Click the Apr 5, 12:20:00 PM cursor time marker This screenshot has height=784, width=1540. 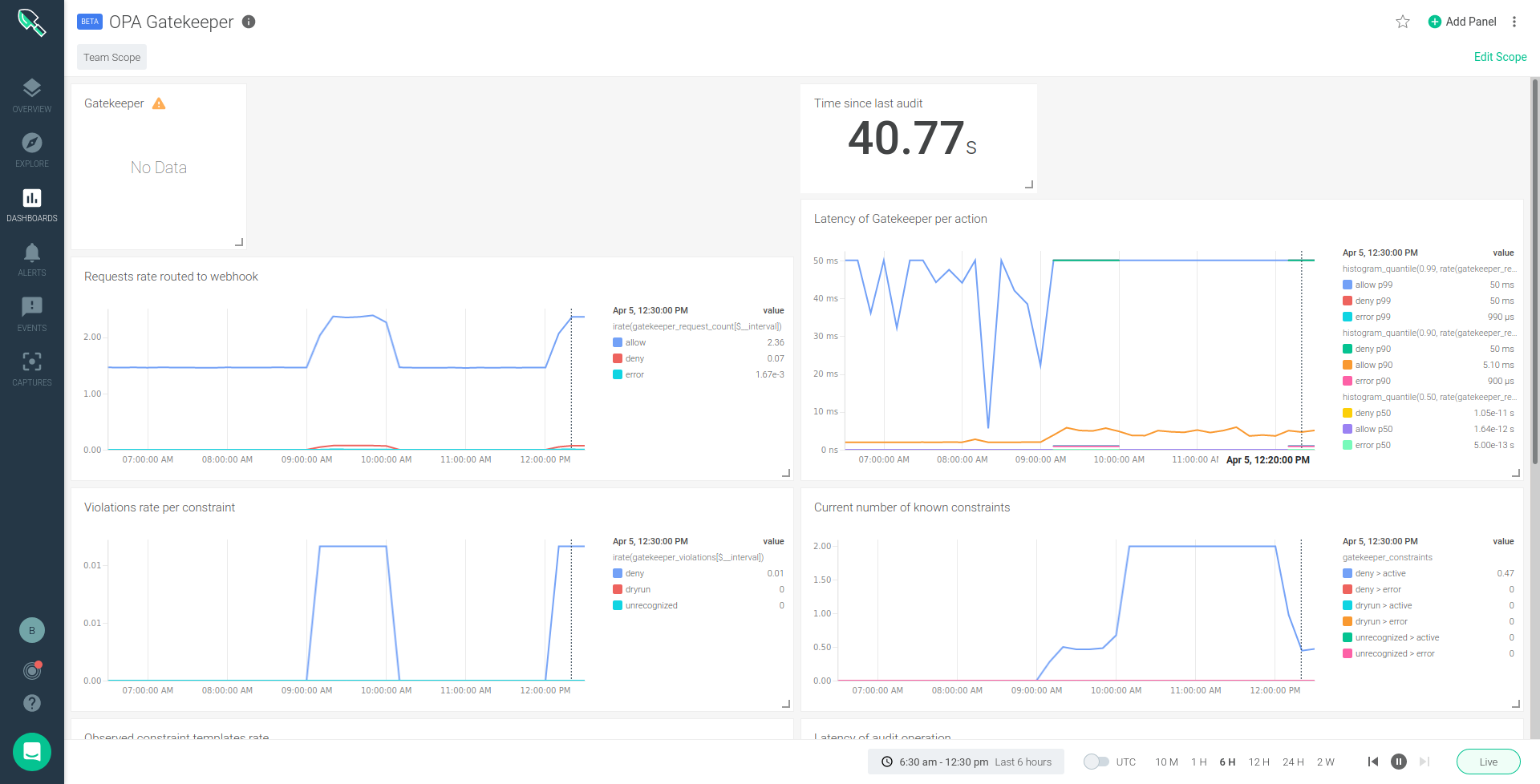tap(1268, 460)
